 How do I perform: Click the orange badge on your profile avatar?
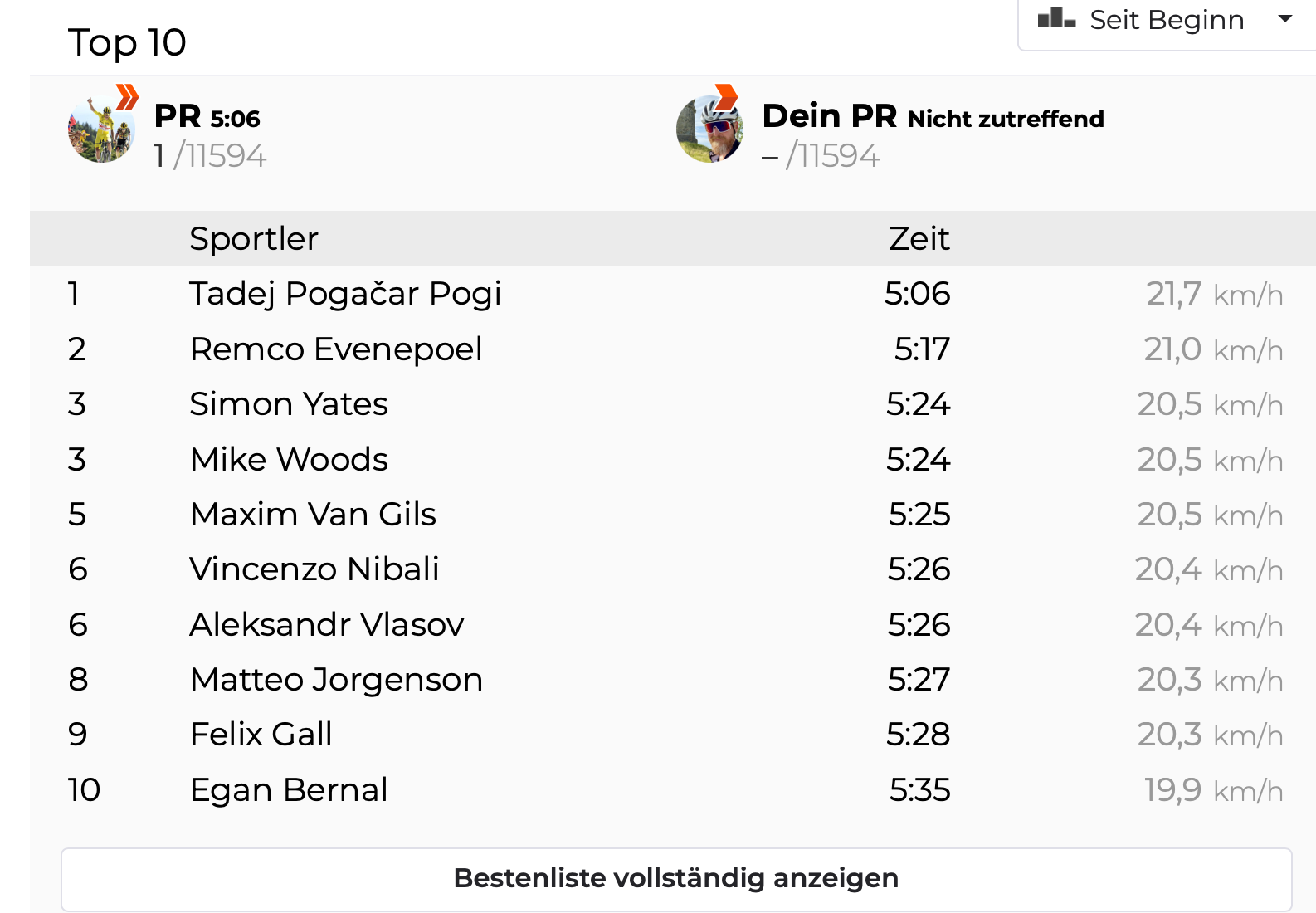(727, 96)
